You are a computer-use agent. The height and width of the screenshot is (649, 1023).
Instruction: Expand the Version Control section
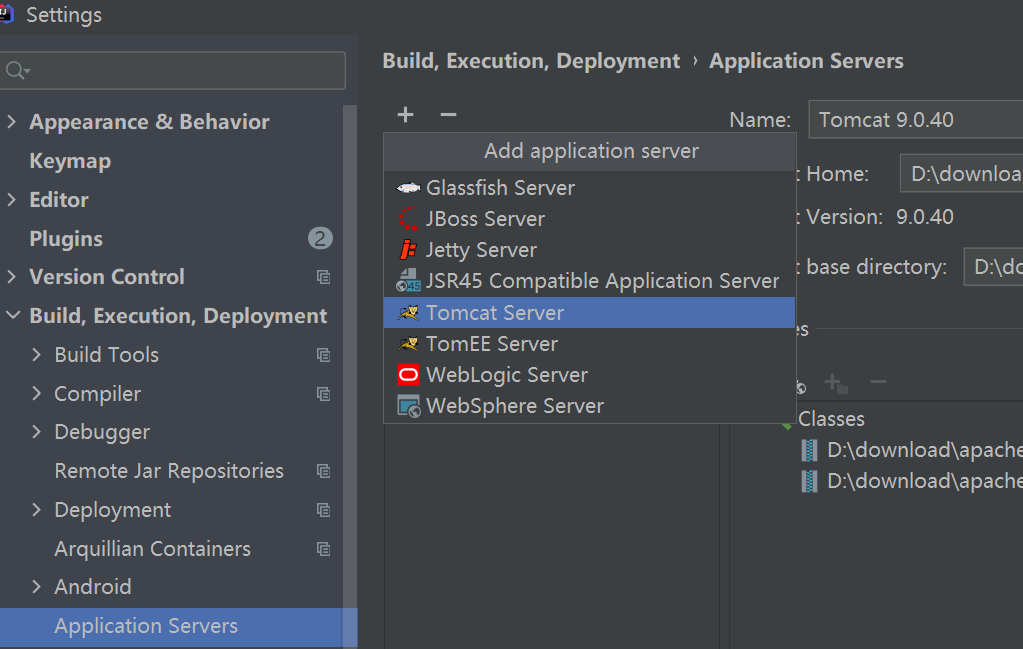(12, 277)
